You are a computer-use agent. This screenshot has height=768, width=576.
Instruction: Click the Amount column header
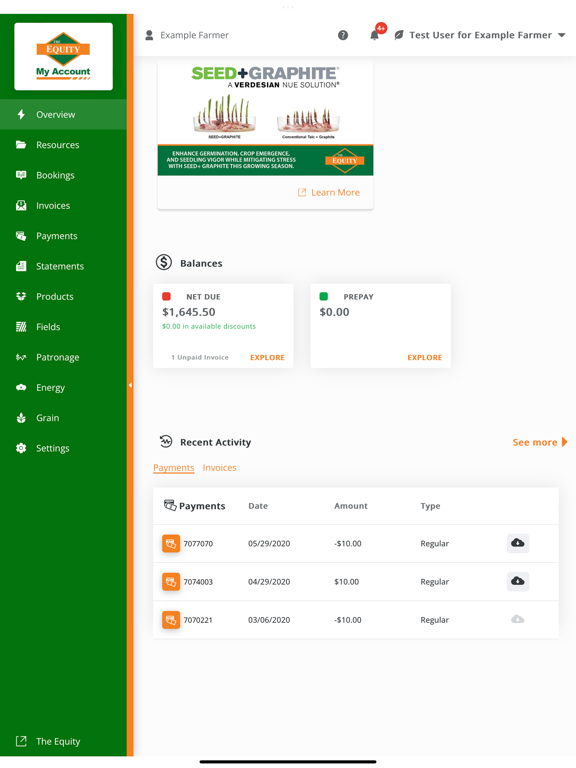coord(351,506)
